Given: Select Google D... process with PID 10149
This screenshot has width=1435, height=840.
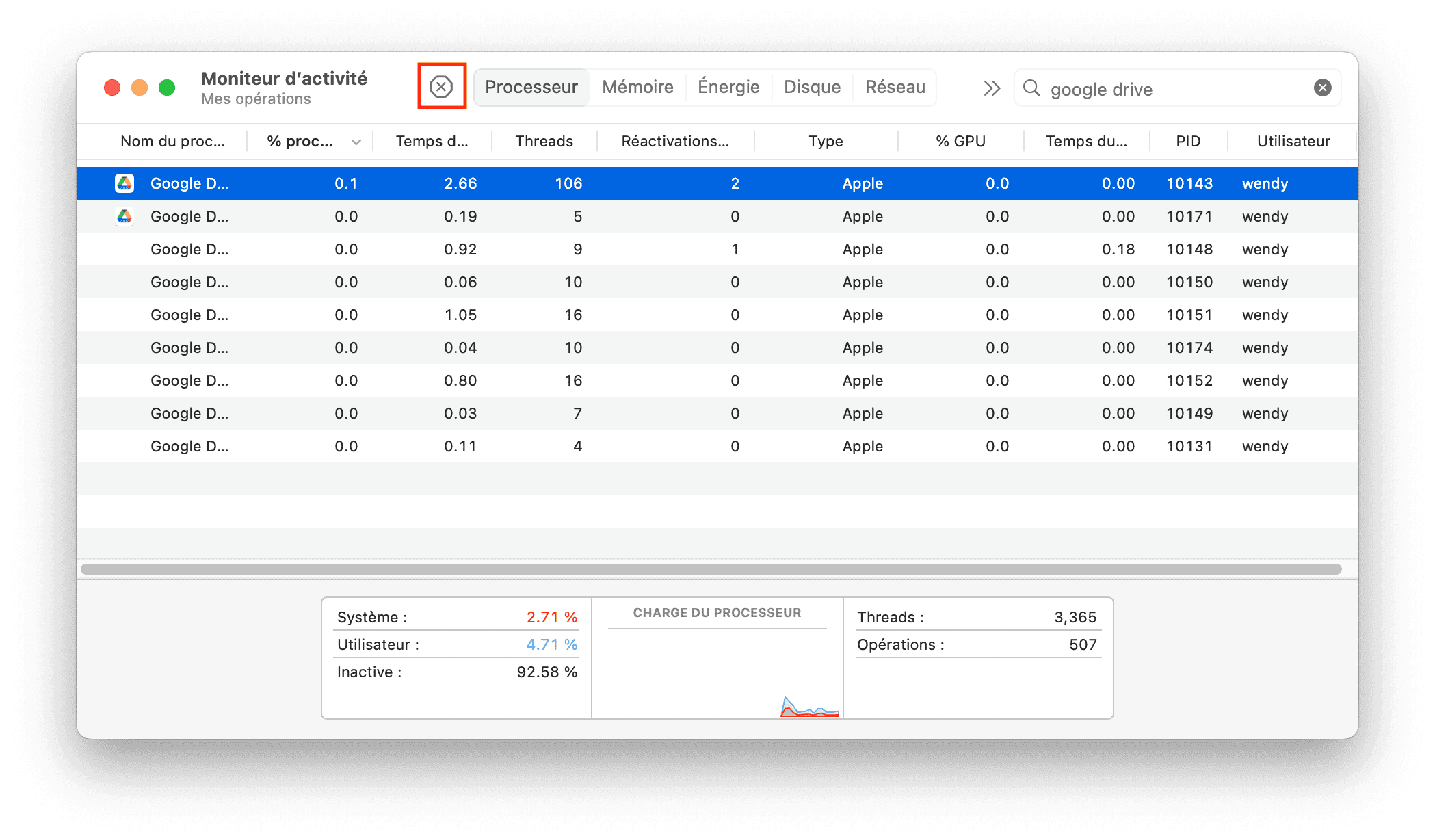Looking at the screenshot, I should 717,413.
